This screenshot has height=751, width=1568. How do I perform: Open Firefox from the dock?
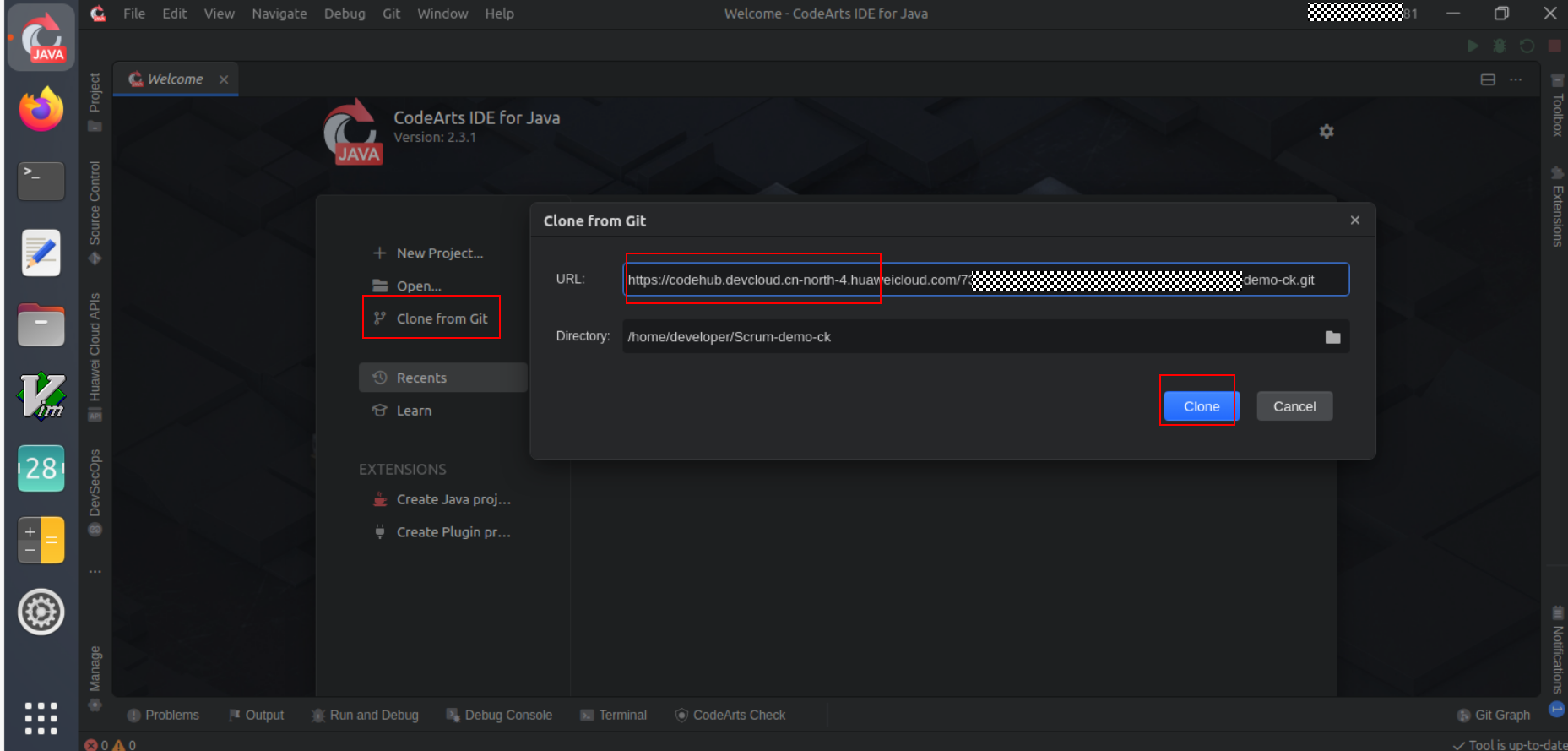(41, 110)
